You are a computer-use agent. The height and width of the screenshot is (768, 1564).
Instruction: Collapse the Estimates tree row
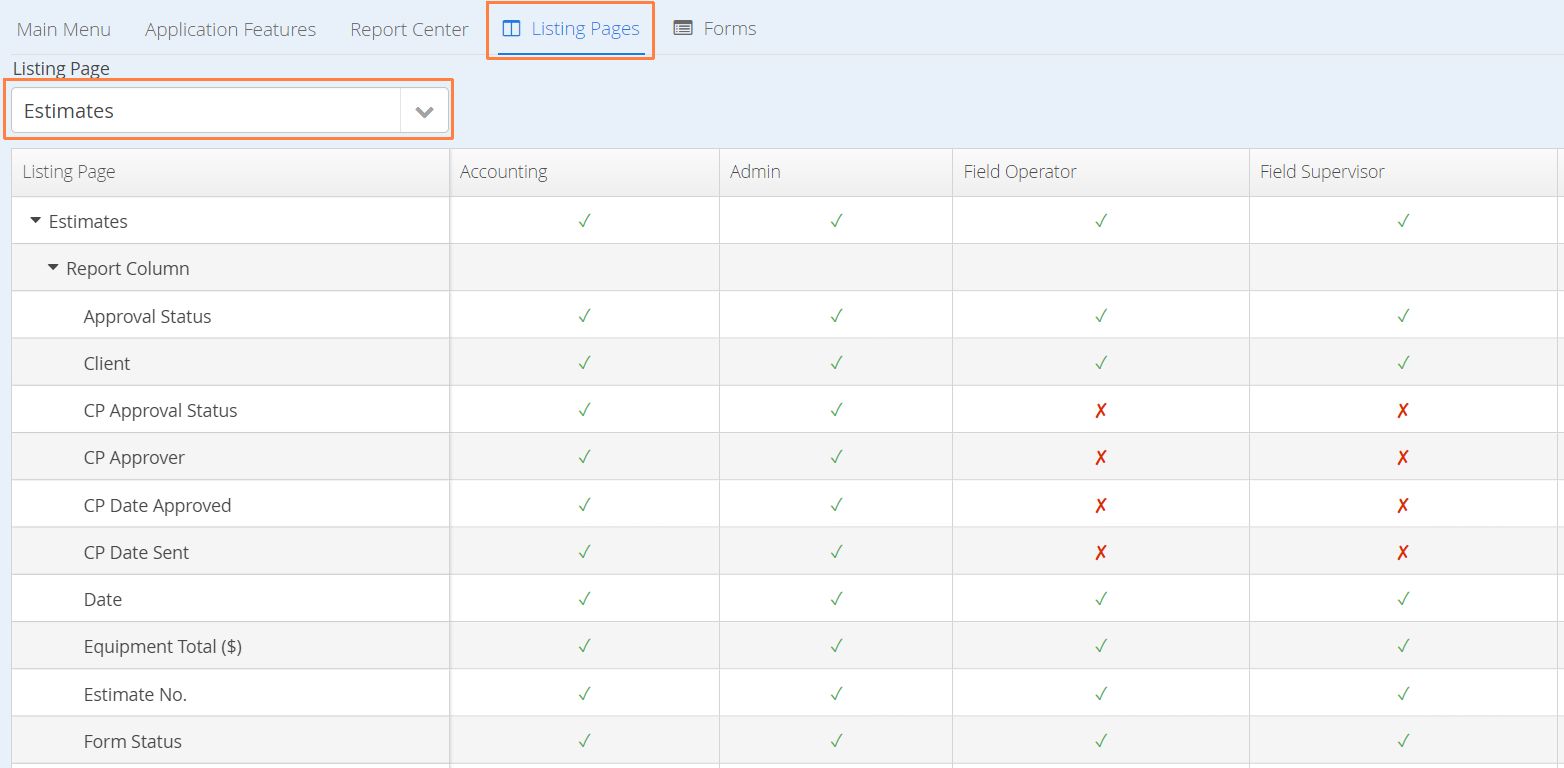36,220
